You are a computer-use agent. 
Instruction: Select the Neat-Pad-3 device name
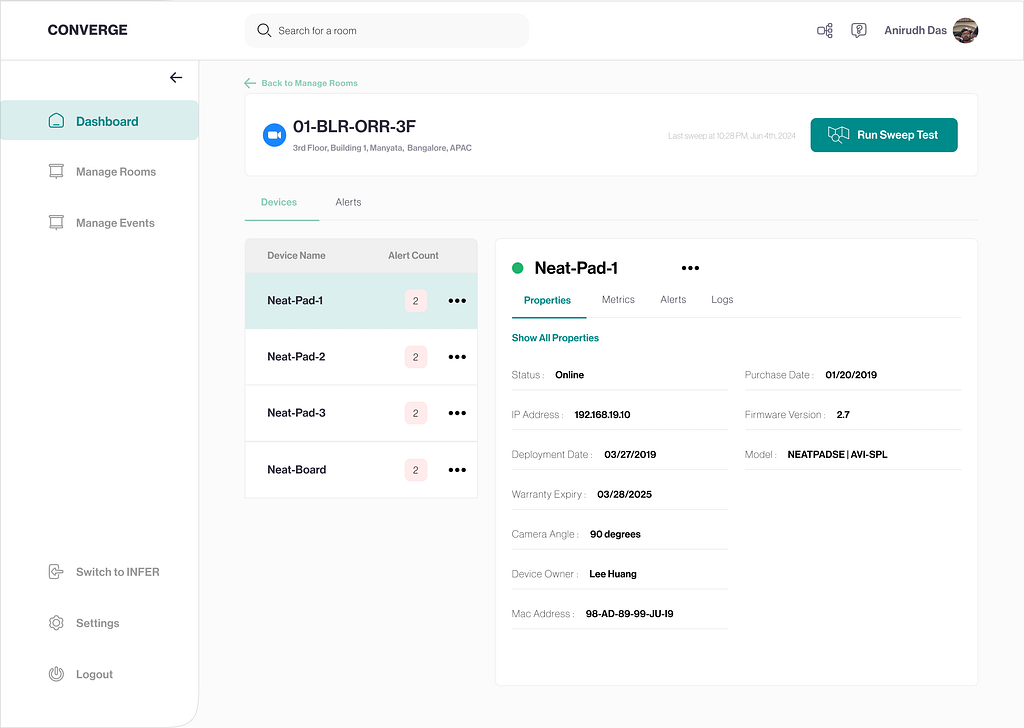(x=296, y=413)
